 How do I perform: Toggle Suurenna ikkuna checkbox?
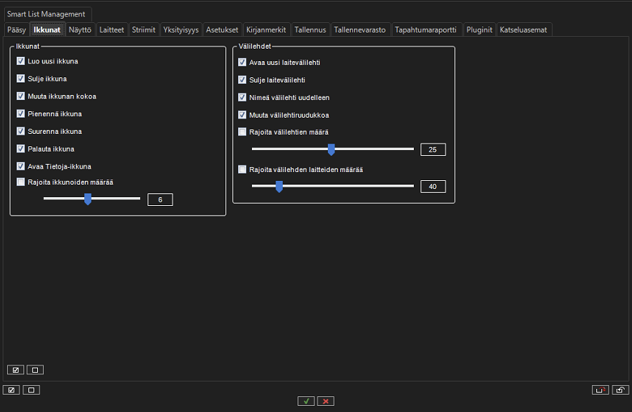pyautogui.click(x=21, y=131)
